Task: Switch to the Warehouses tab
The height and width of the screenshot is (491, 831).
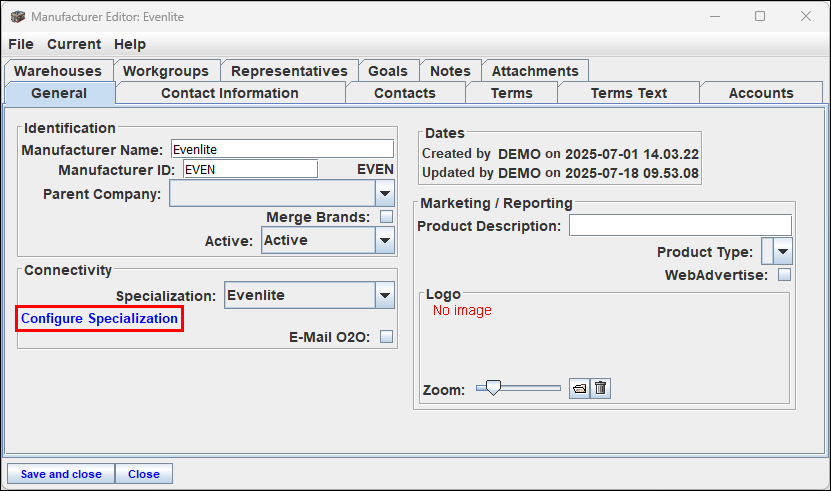Action: tap(58, 71)
